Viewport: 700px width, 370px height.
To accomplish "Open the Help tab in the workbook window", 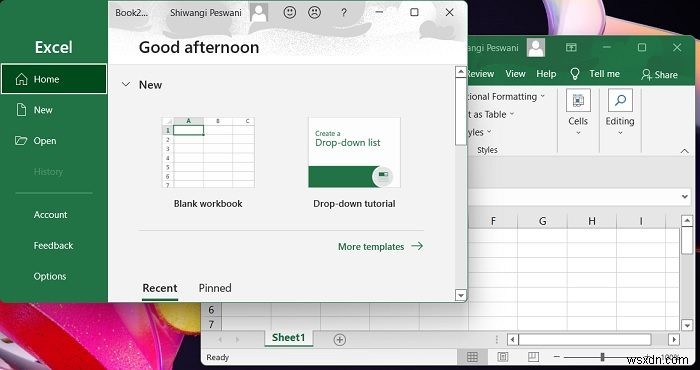I will [546, 74].
